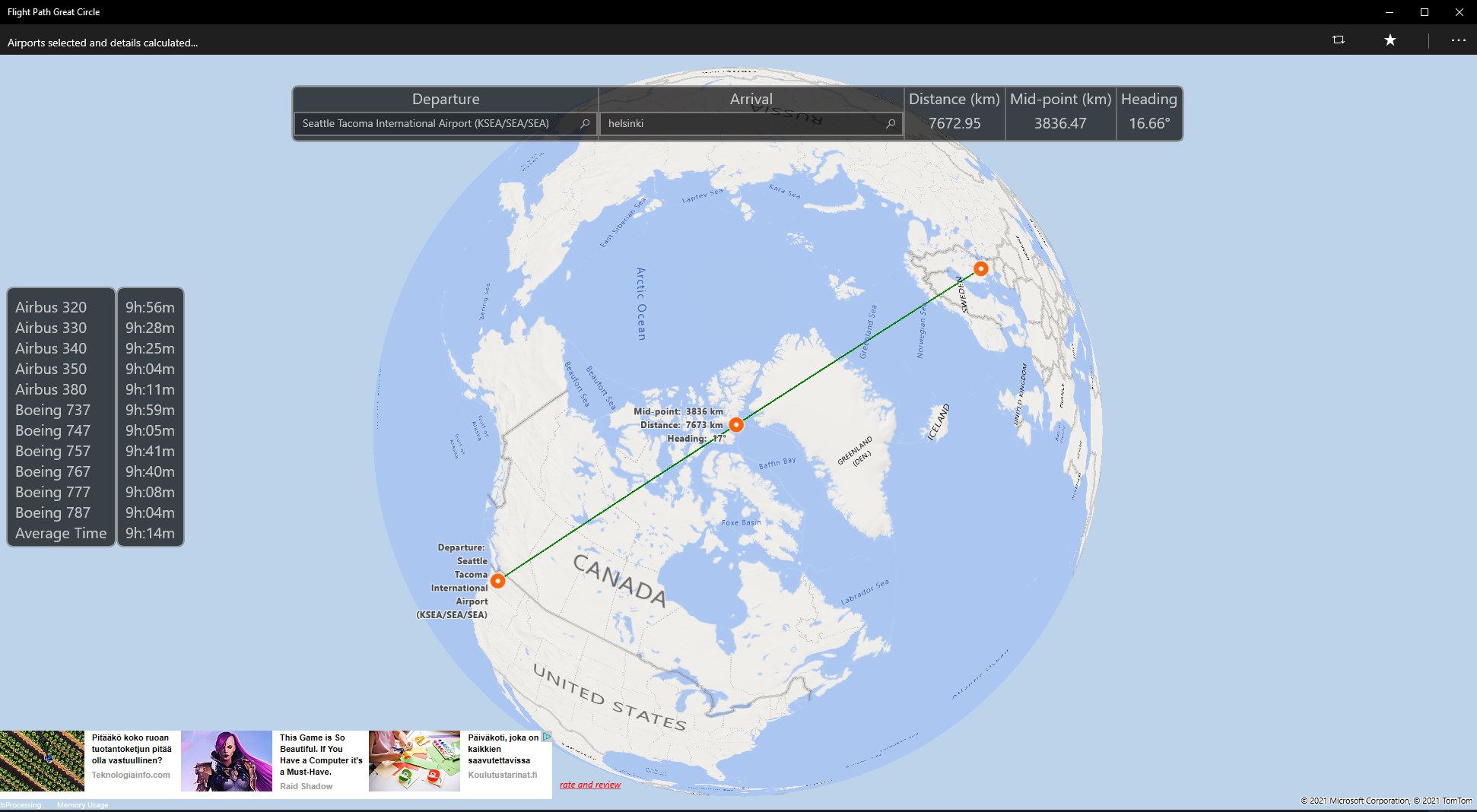
Task: Click the Airbus 330 row label
Action: (x=51, y=328)
